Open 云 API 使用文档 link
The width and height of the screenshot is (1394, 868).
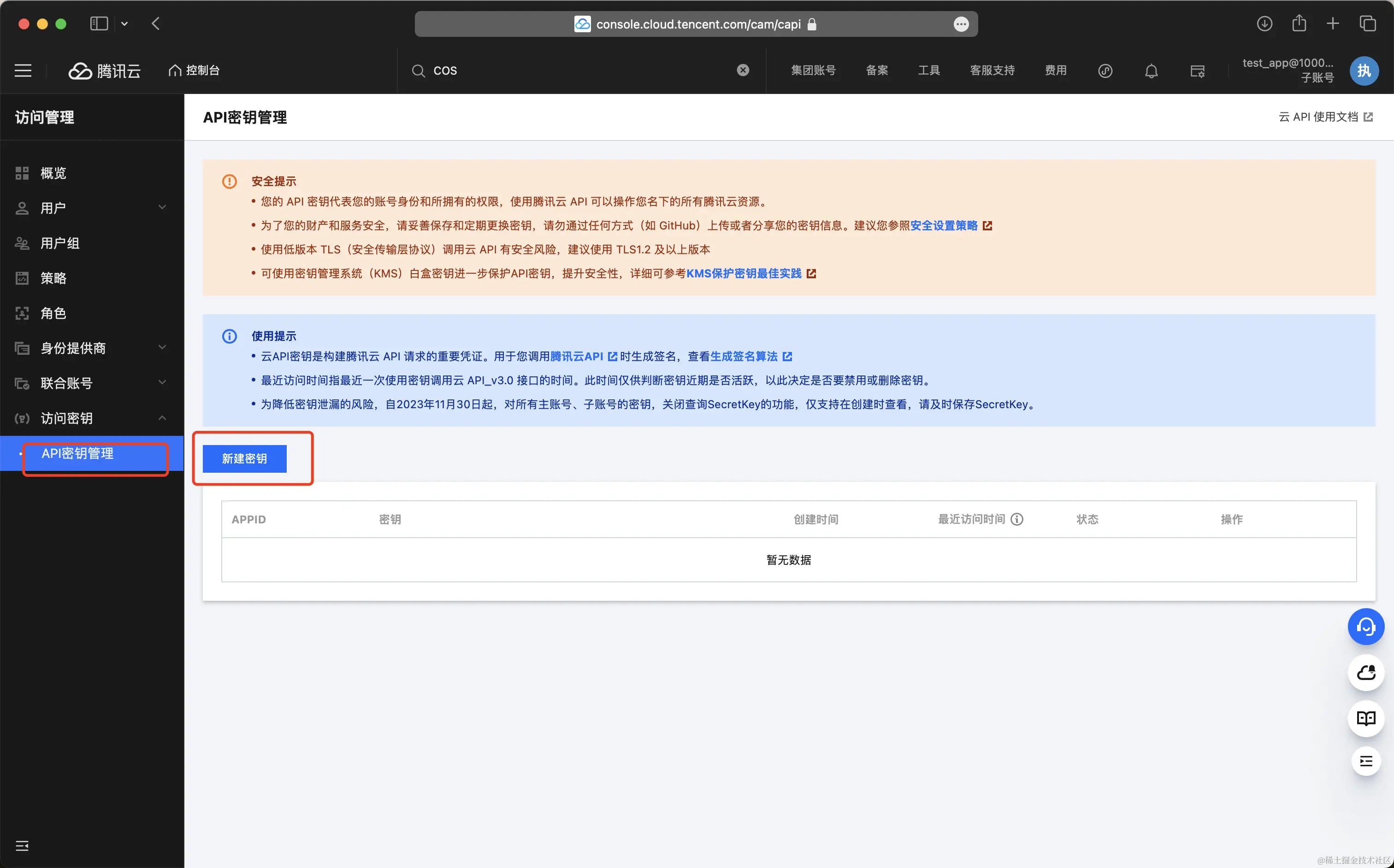[1325, 117]
